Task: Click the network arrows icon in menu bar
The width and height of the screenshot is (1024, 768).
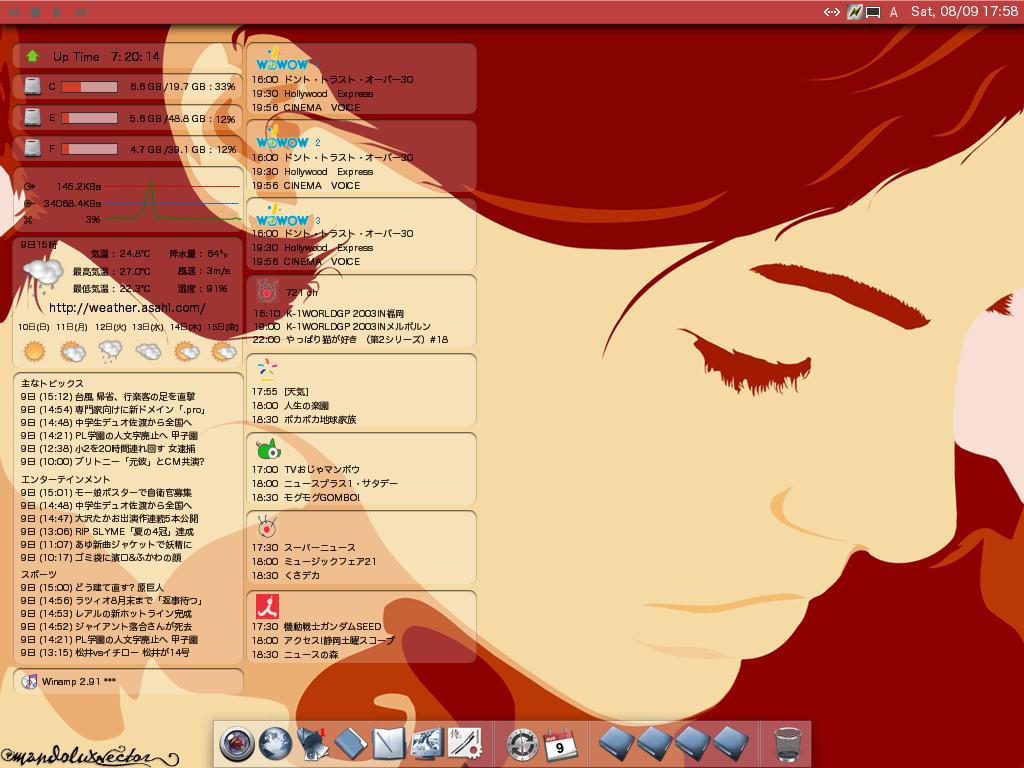Action: (831, 12)
